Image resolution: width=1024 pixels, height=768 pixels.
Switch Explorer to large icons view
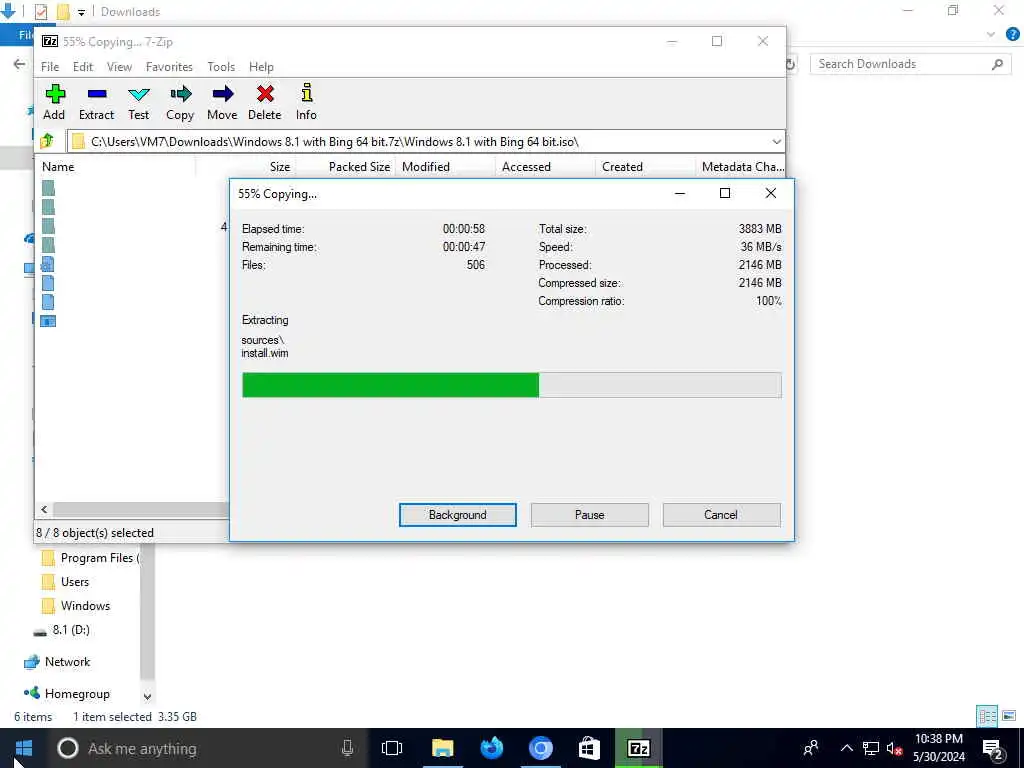[x=1009, y=716]
